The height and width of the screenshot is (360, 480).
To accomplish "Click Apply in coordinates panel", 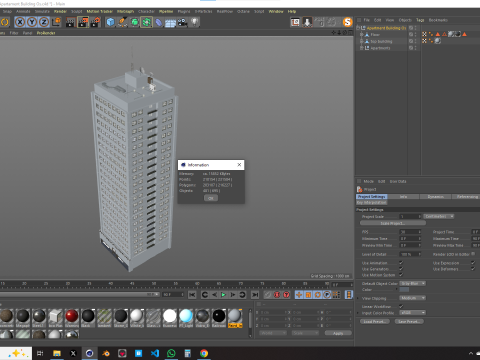I will pyautogui.click(x=338, y=333).
